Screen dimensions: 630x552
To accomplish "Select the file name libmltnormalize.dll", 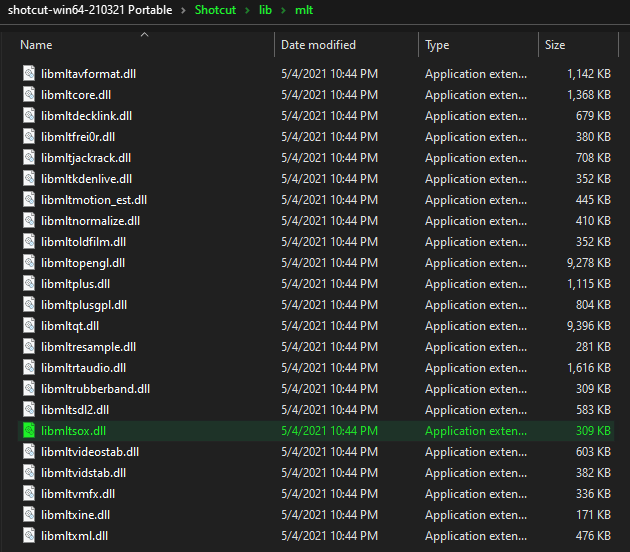I will pos(90,221).
